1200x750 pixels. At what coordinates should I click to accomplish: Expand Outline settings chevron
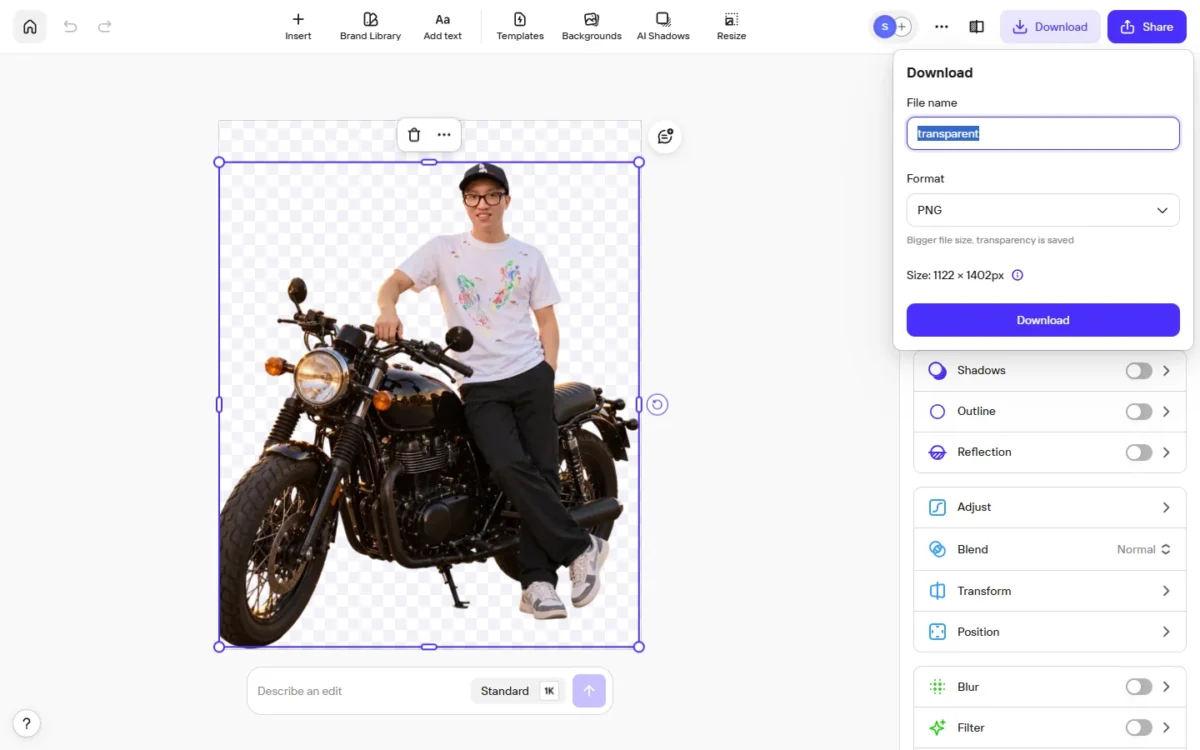tap(1166, 412)
